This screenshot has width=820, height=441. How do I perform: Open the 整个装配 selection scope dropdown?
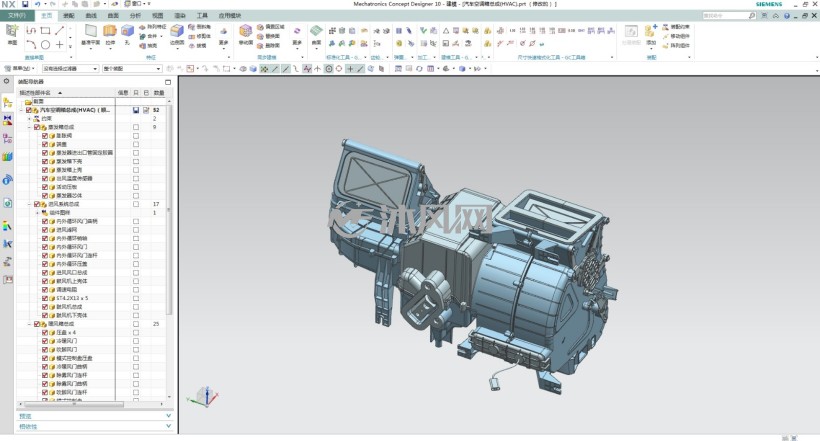point(132,69)
